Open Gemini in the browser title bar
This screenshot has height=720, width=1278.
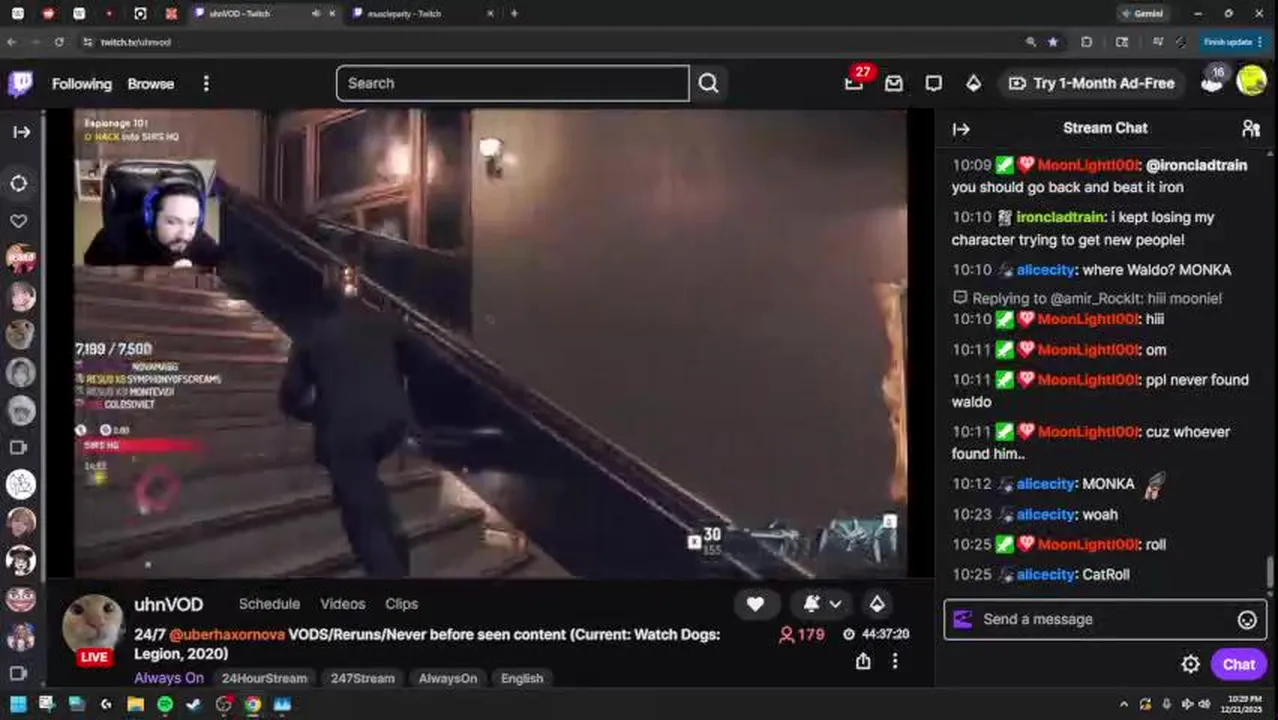1142,14
